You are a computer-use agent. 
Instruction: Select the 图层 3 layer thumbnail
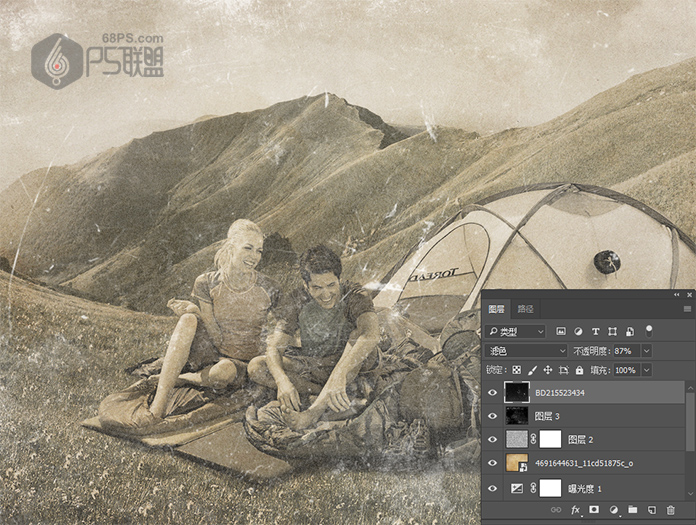[x=517, y=416]
